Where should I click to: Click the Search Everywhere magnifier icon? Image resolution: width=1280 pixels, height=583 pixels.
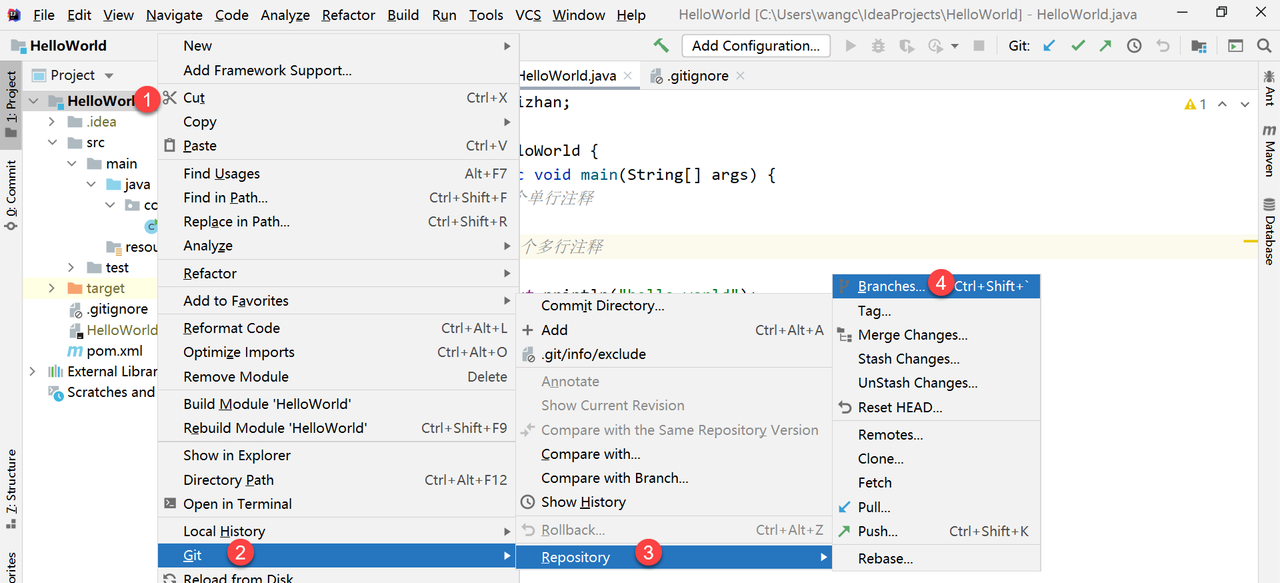tap(1264, 46)
